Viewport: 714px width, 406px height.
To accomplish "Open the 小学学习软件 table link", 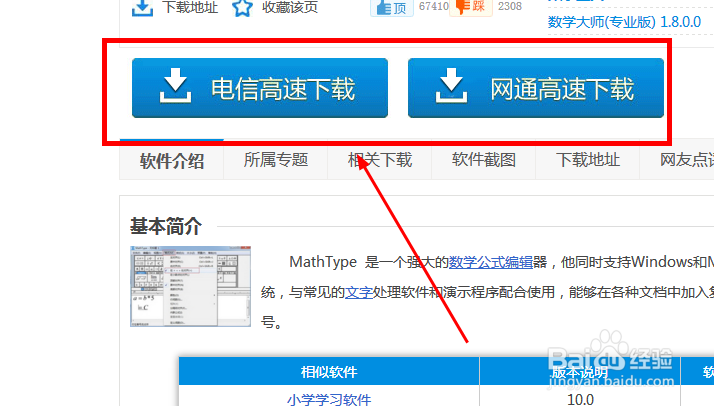I will pyautogui.click(x=329, y=400).
